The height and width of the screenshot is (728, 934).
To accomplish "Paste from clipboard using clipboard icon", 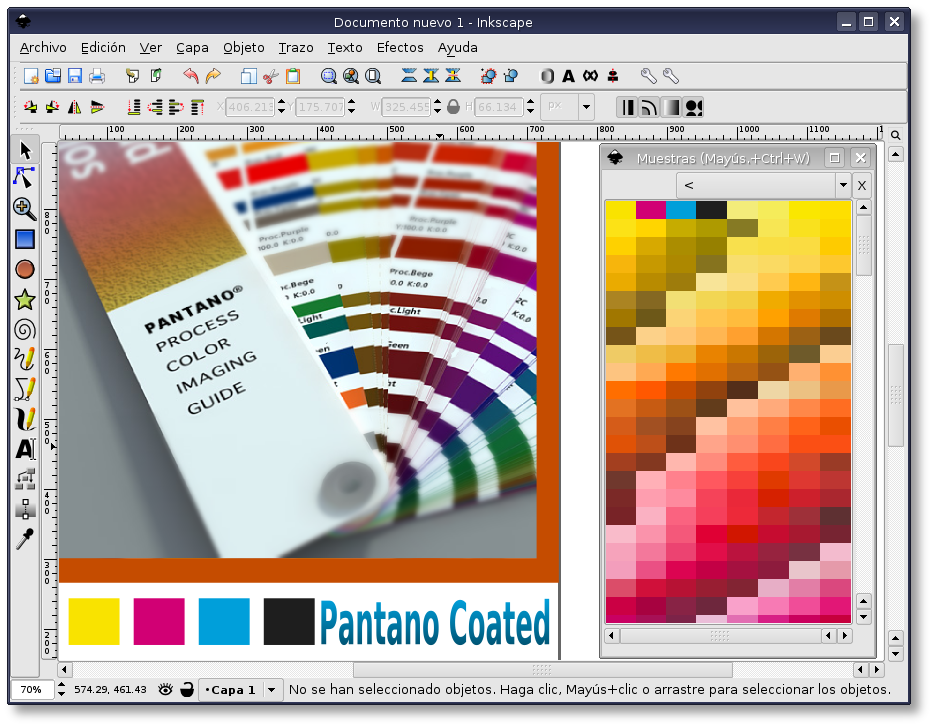I will click(x=292, y=76).
